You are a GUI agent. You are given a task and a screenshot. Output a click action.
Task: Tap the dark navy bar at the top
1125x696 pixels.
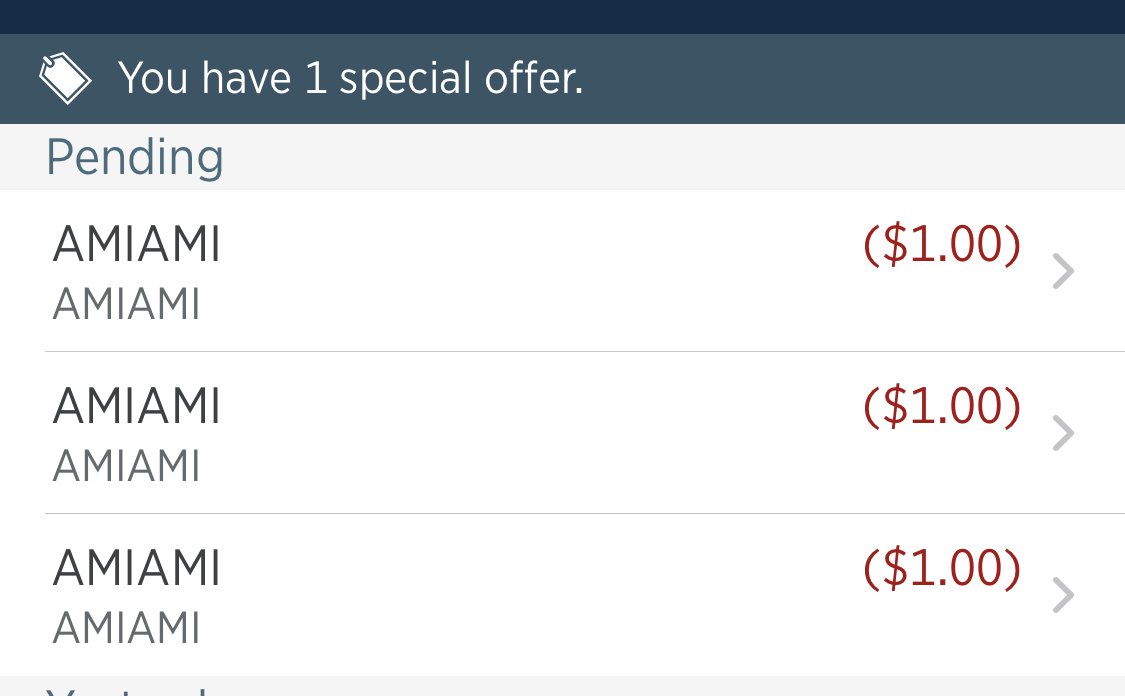(x=562, y=16)
